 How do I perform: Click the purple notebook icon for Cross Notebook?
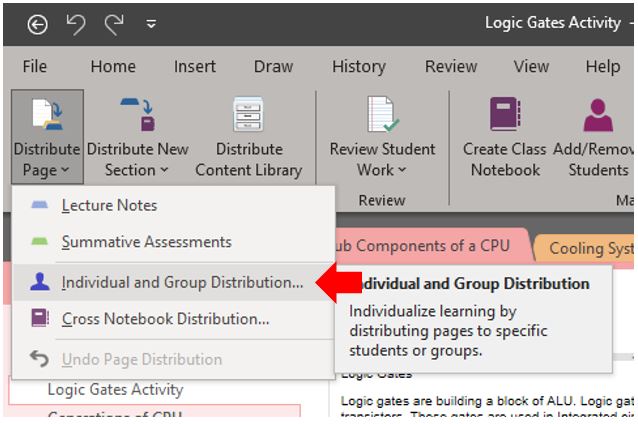(40, 318)
